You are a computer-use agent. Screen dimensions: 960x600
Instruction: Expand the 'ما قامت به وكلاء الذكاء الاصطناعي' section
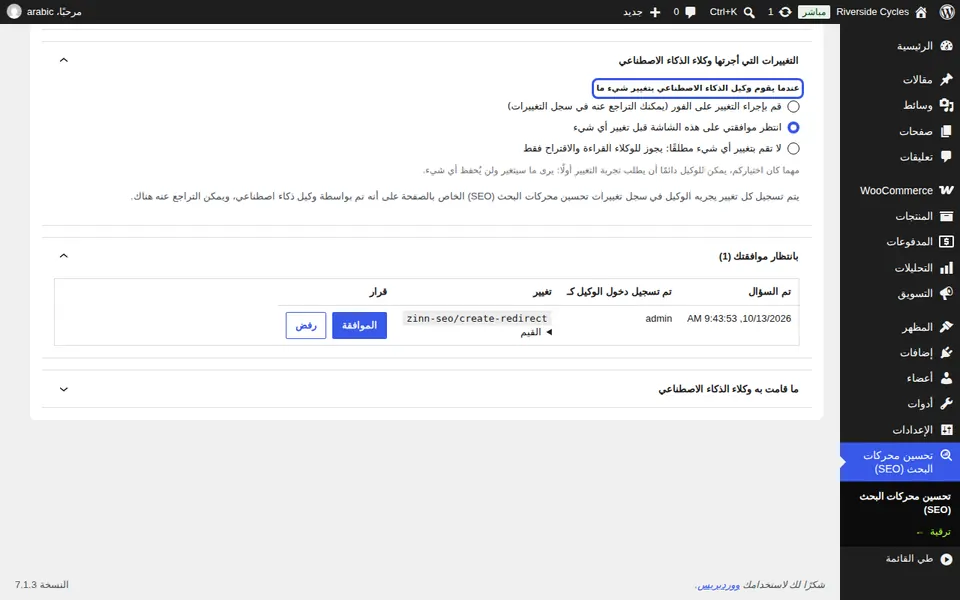pyautogui.click(x=64, y=389)
